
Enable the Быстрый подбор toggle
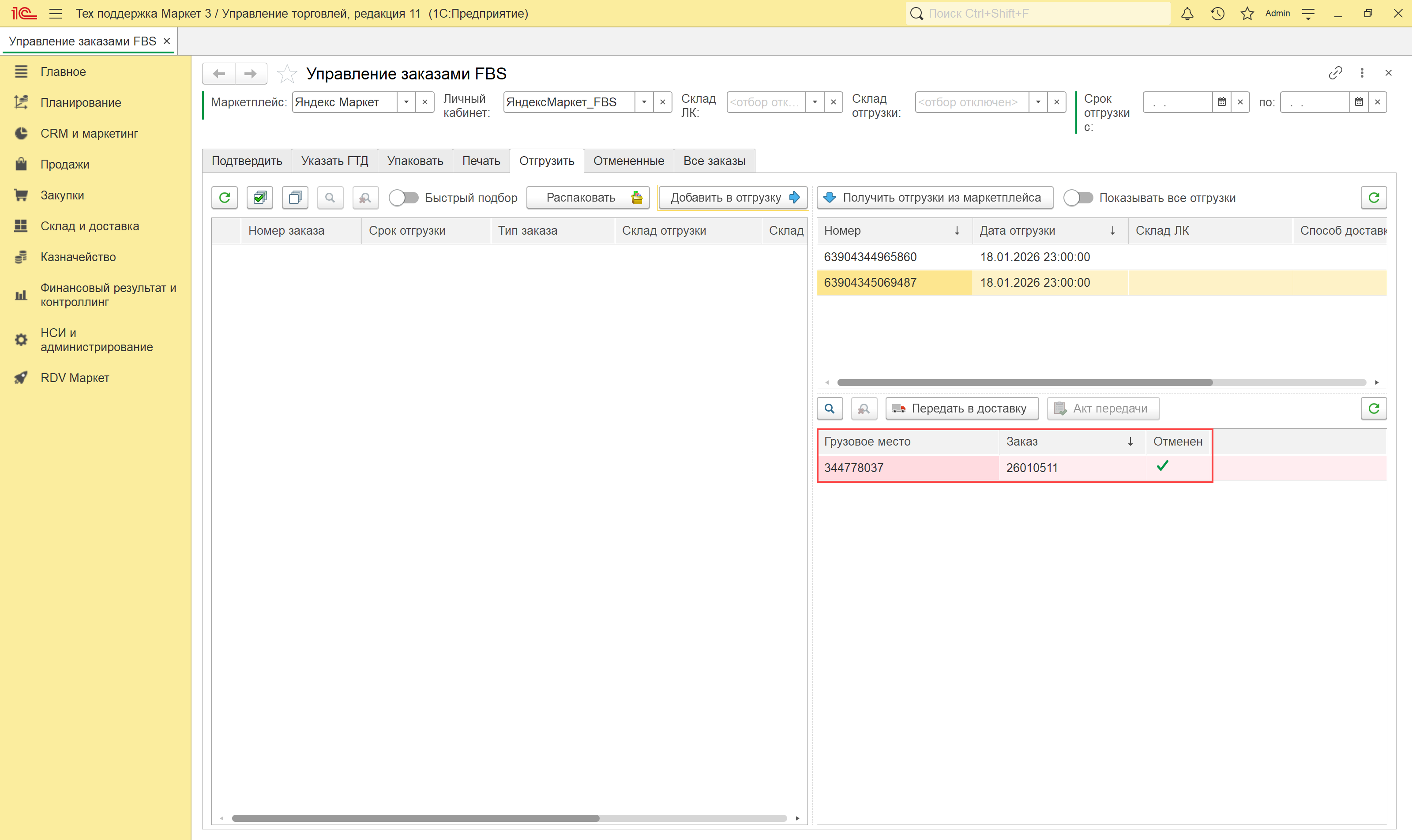click(403, 198)
